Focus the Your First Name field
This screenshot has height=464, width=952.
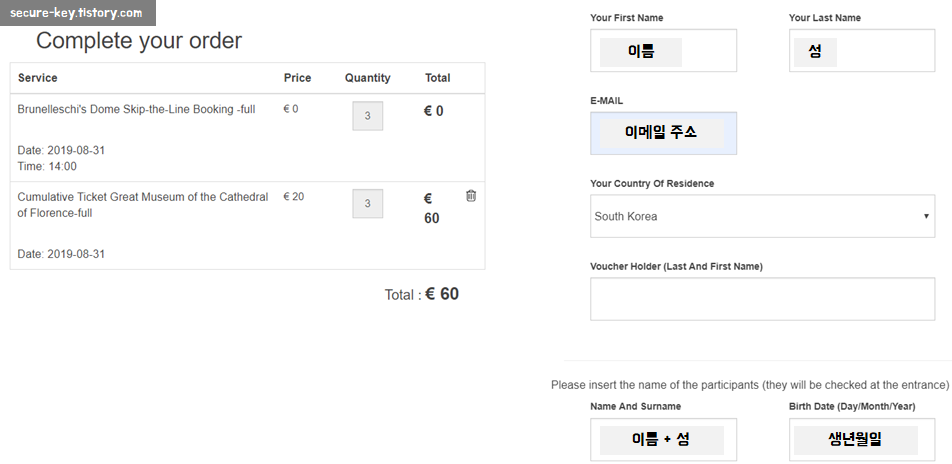663,51
